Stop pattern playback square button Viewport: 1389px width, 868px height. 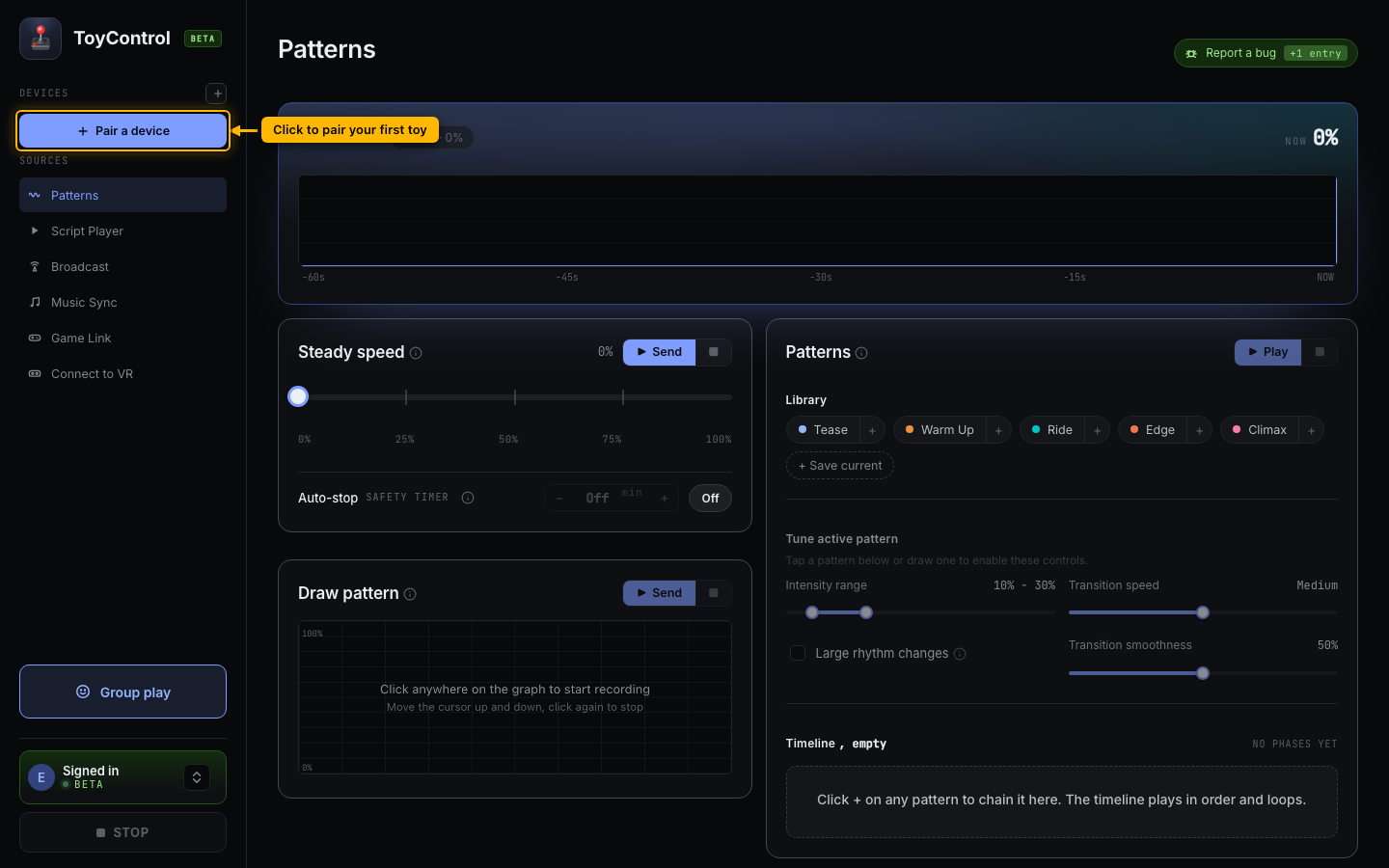[1320, 352]
